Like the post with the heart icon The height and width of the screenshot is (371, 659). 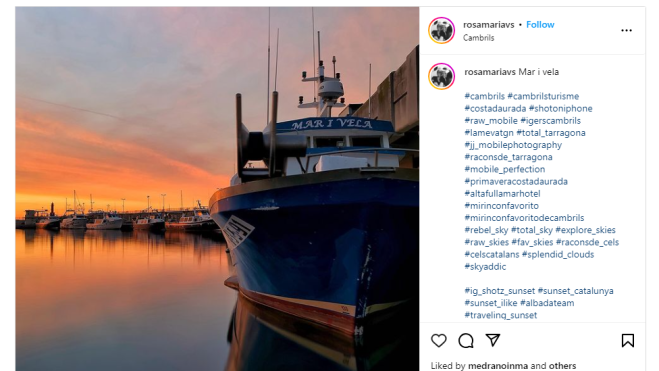click(x=438, y=340)
